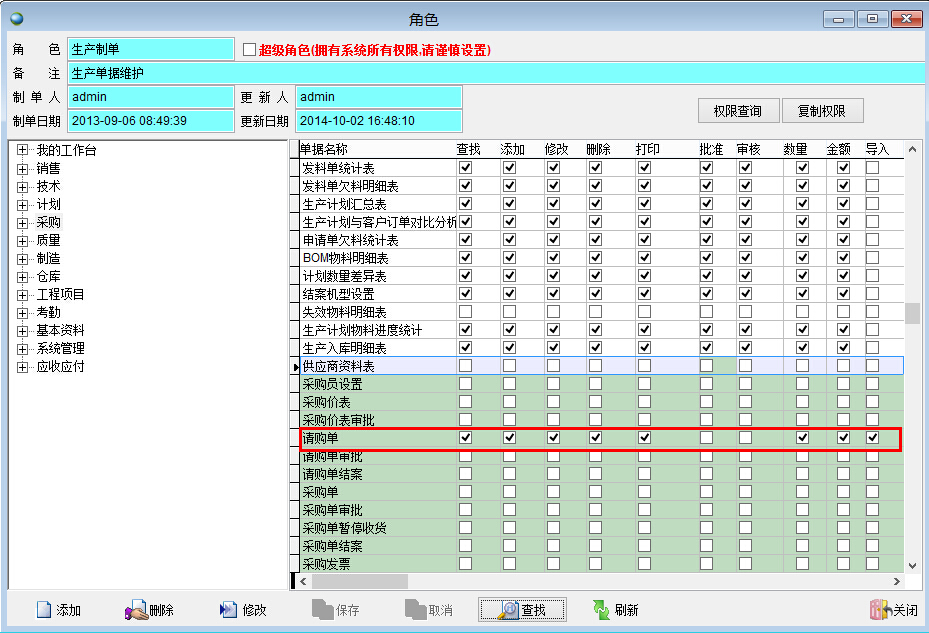929x633 pixels.
Task: Check 查找 checkbox for 供应商资料表 row
Action: tap(465, 366)
